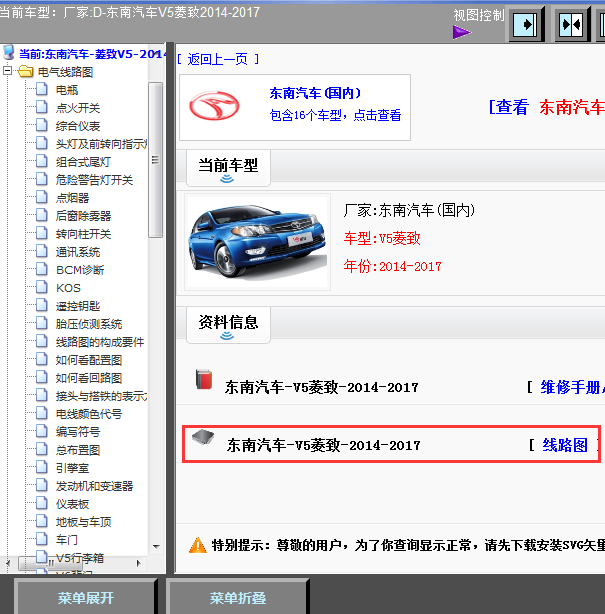Open 如何看回路图 entry

(89, 378)
